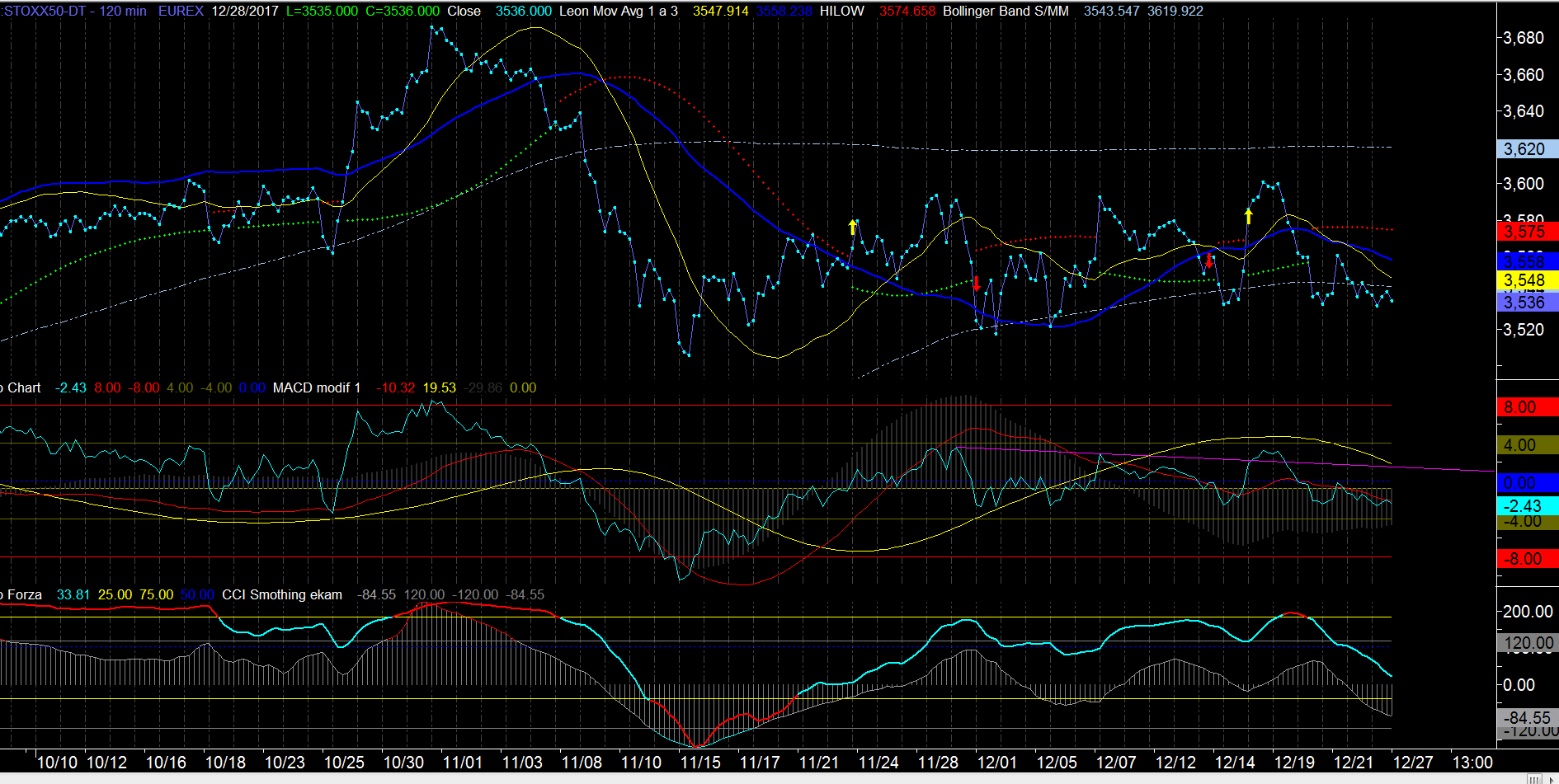Click the 12/27 date axis label
The image size is (1559, 784).
[1413, 763]
